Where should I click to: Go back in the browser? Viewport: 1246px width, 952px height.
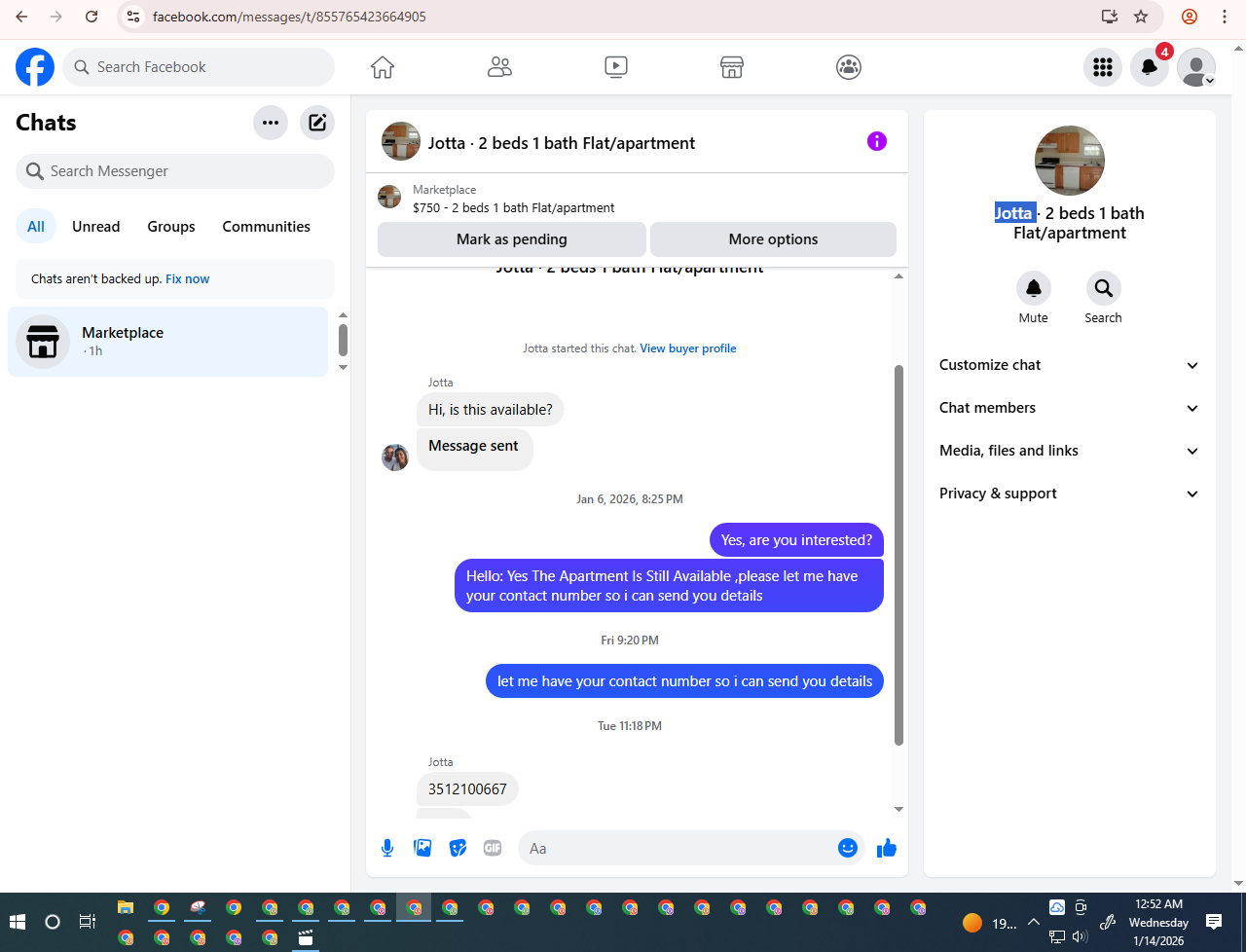click(x=21, y=17)
